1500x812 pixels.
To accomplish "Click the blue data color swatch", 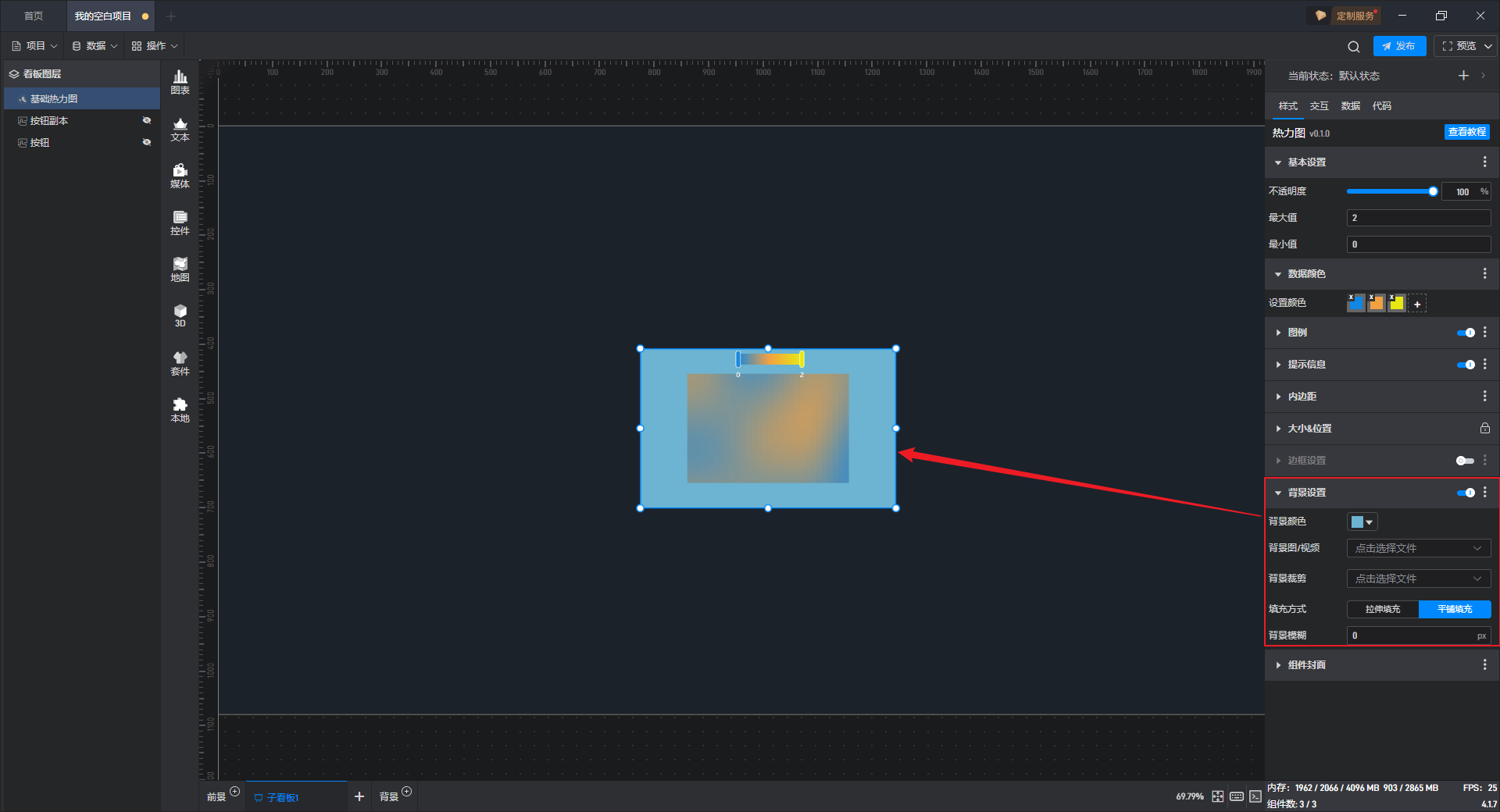I will click(x=1356, y=303).
